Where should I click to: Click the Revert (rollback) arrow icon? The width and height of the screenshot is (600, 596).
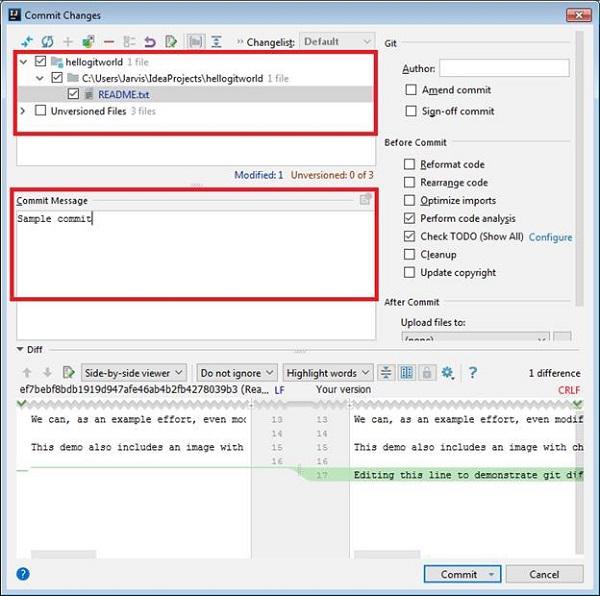click(150, 42)
